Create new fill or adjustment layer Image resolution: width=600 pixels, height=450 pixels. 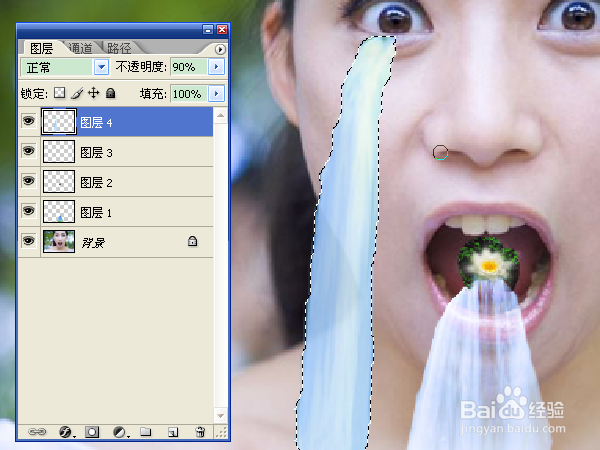point(120,432)
